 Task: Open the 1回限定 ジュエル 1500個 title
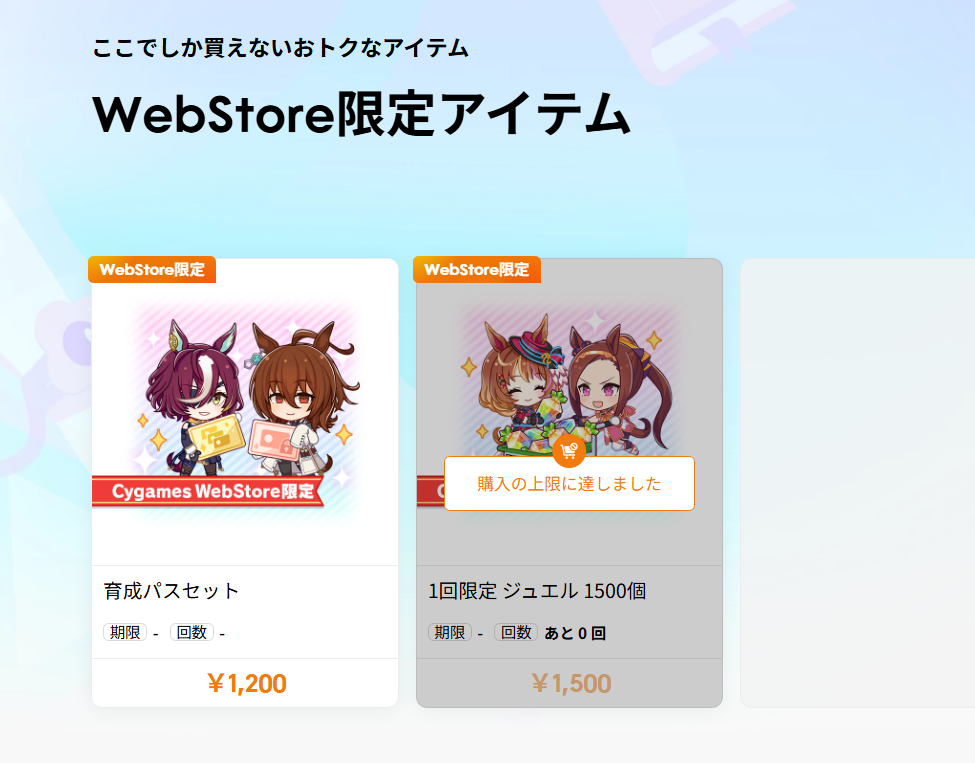(537, 591)
